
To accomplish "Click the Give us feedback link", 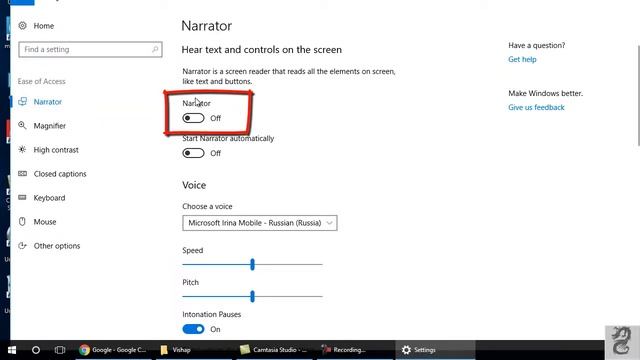I will (x=536, y=107).
